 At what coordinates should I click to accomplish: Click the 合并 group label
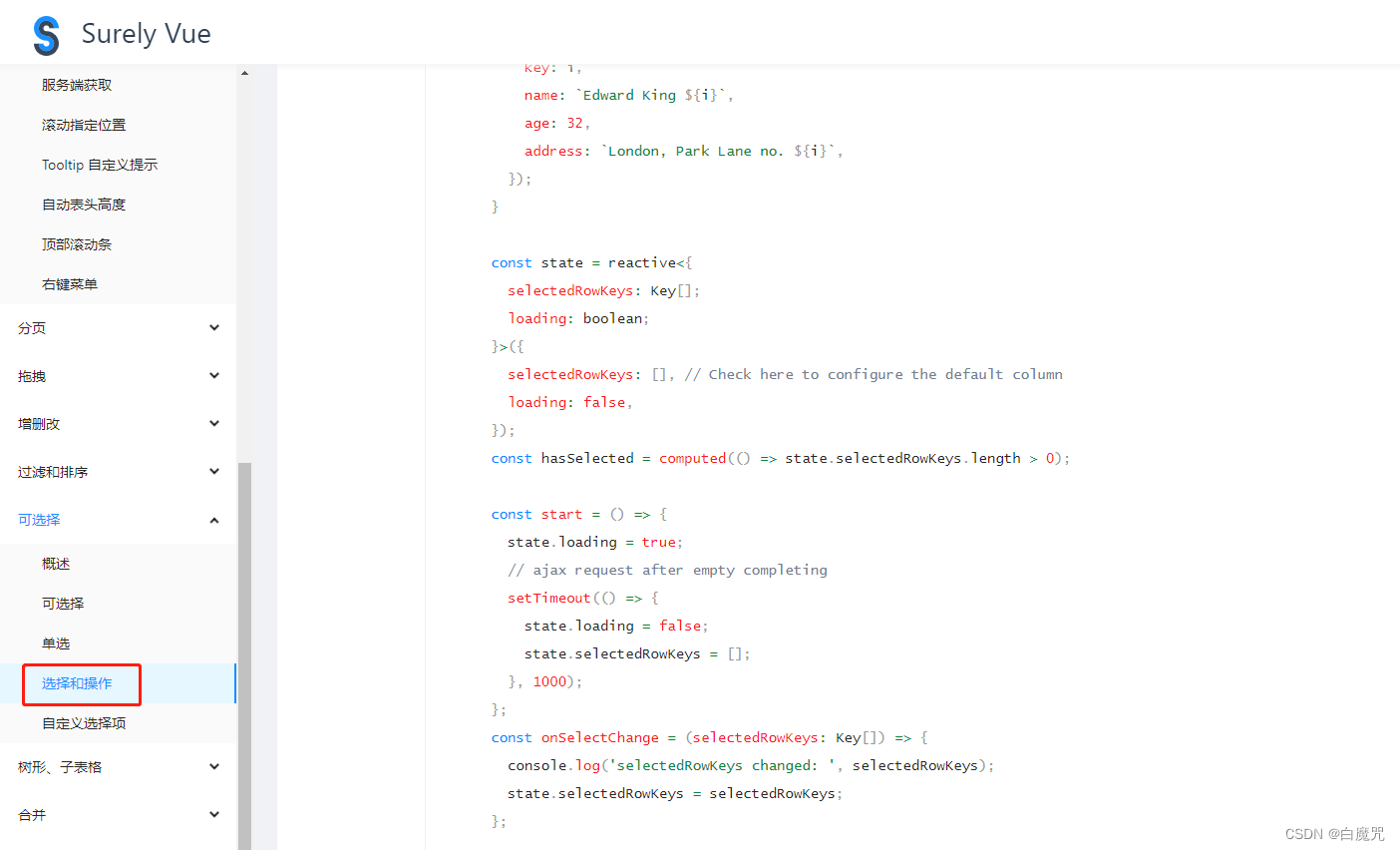click(x=32, y=815)
